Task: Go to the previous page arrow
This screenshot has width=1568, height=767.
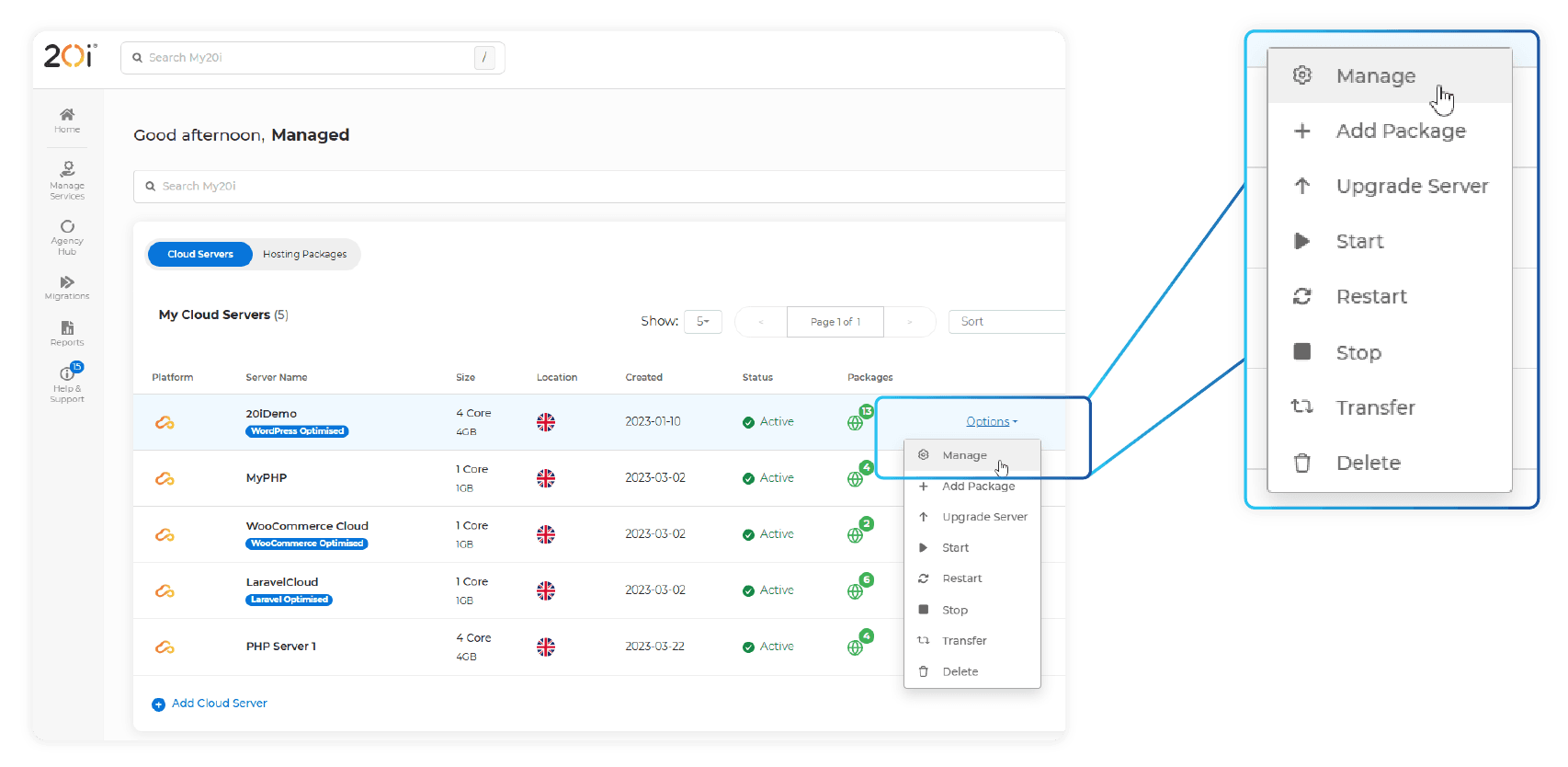Action: pos(761,322)
